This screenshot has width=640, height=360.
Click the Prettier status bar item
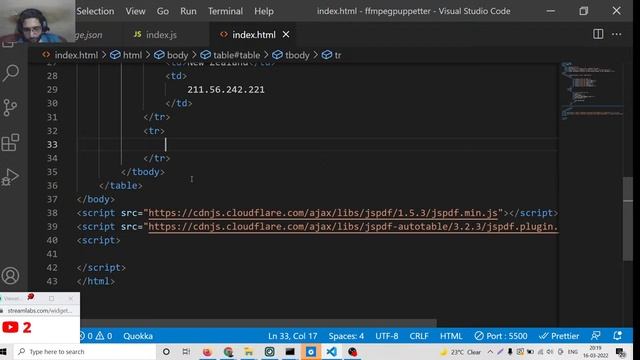tap(559, 336)
